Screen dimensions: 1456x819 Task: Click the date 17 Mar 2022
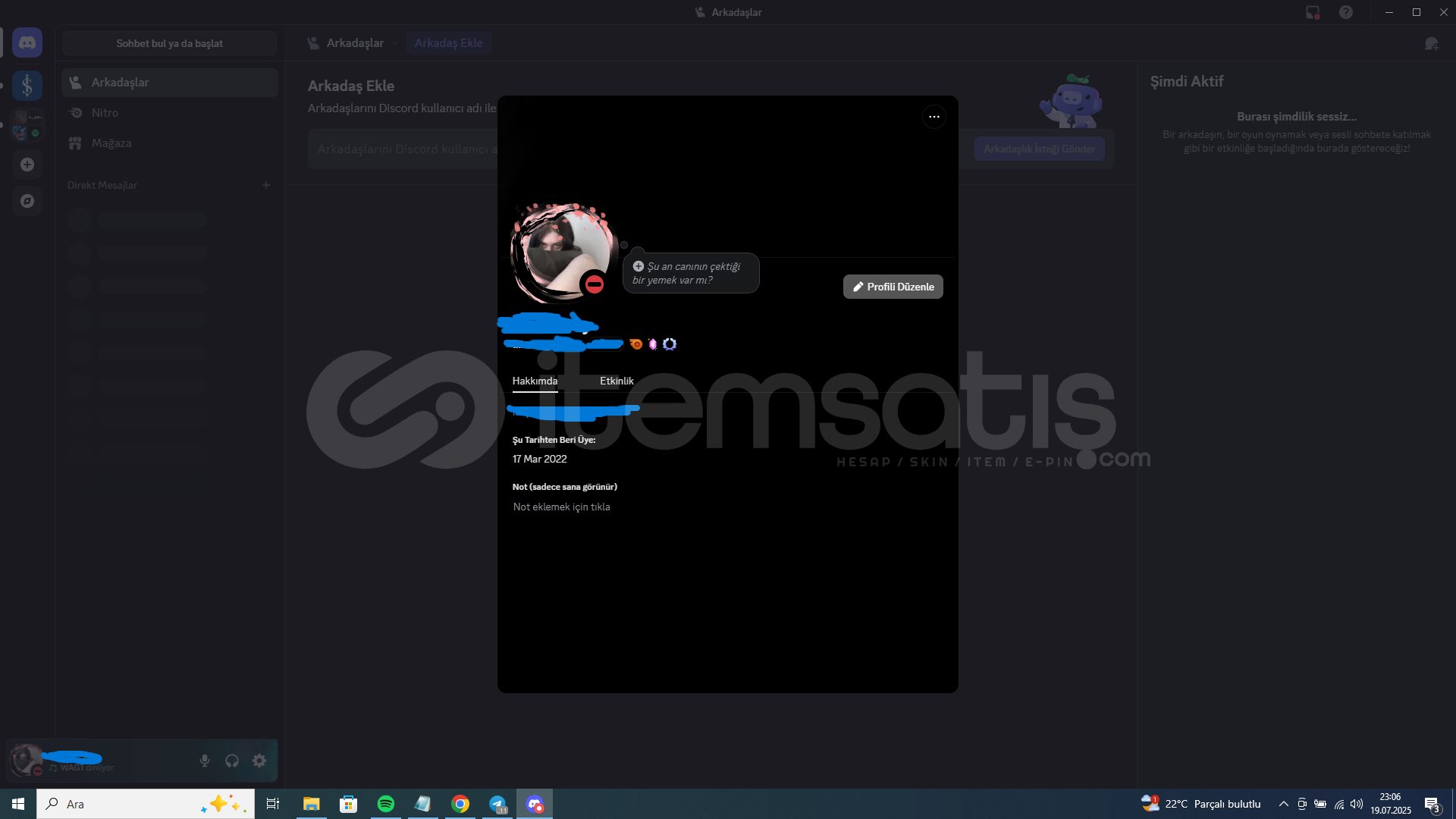click(x=540, y=459)
